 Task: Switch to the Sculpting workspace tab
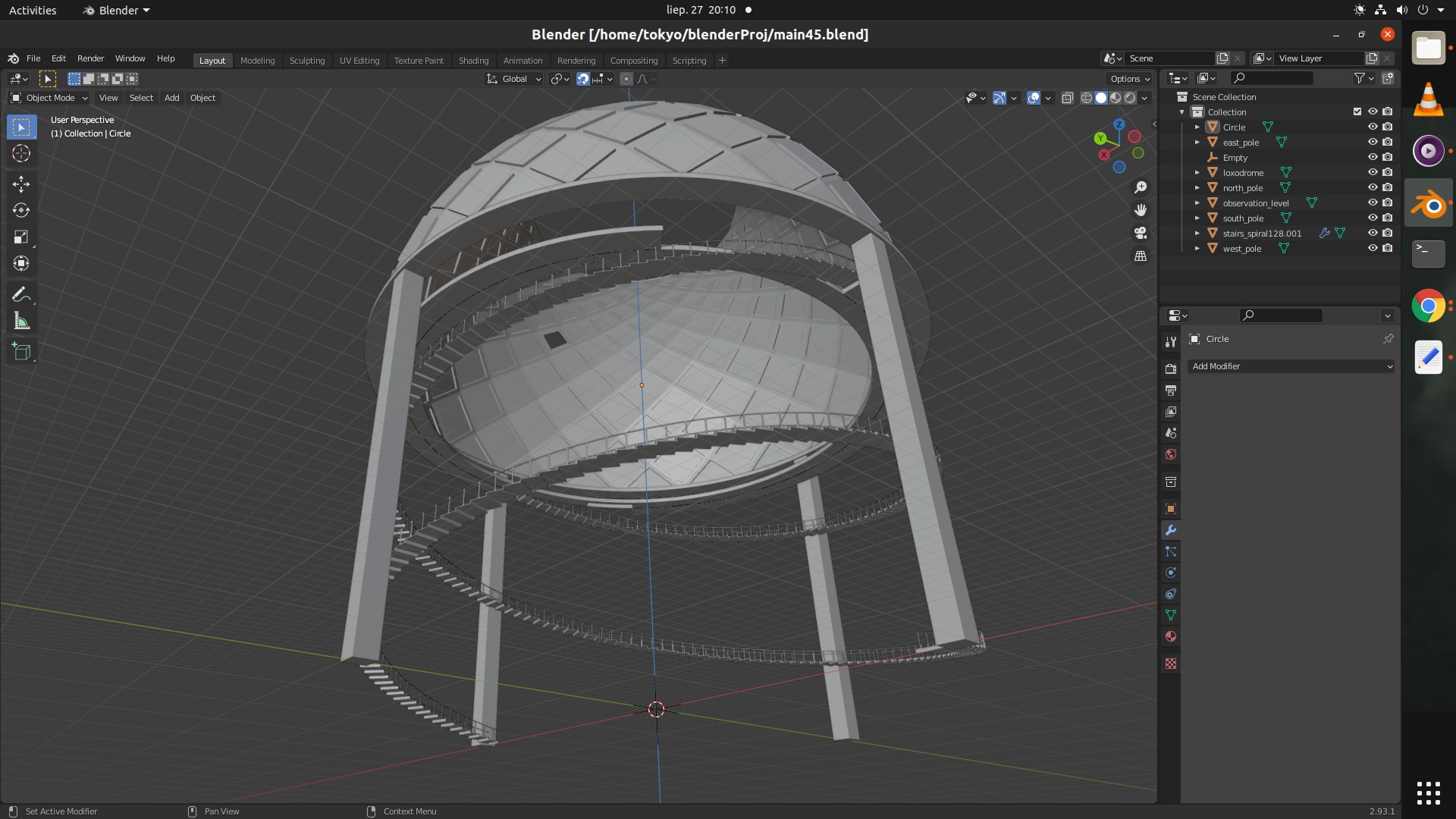[306, 61]
